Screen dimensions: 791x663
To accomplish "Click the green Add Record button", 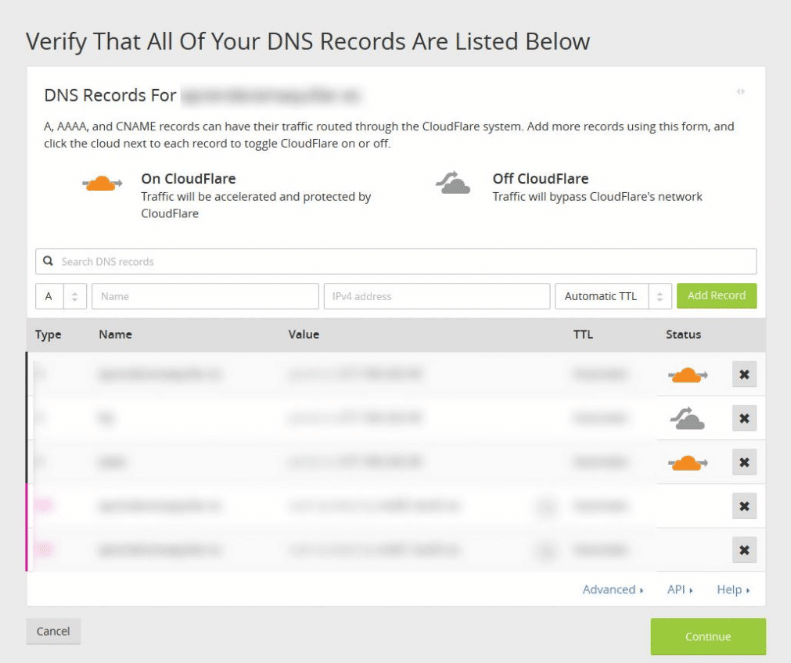I will click(716, 296).
